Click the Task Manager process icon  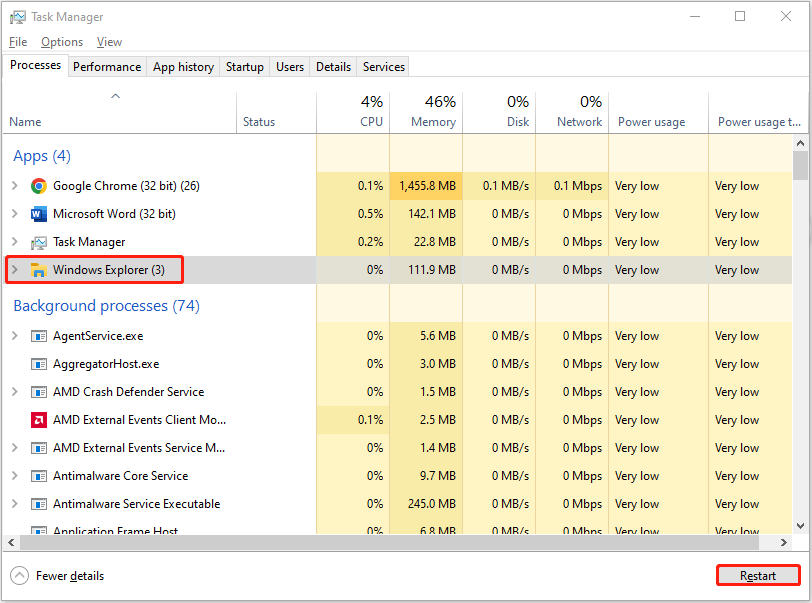(38, 241)
